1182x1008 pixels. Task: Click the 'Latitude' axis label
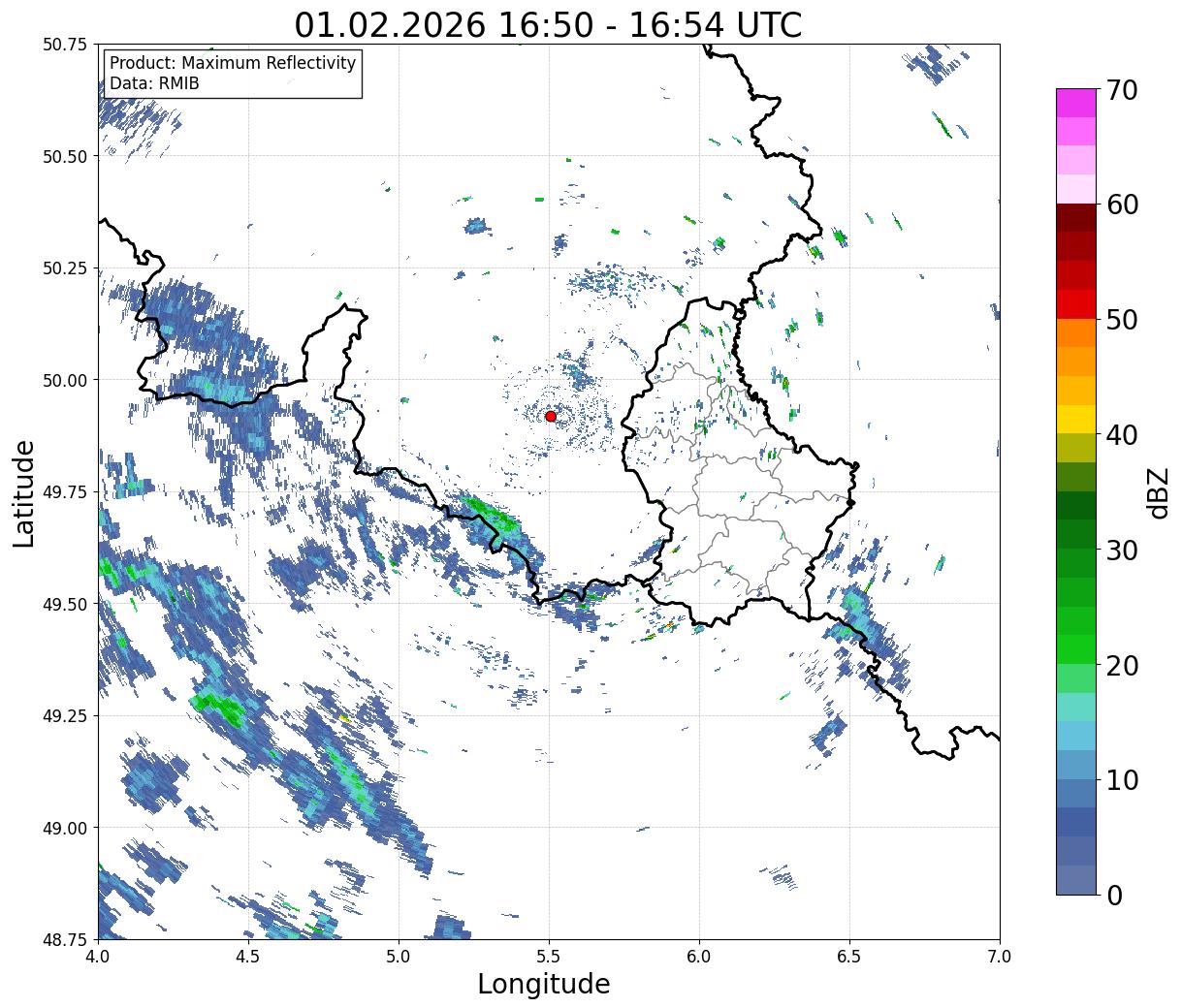[24, 492]
